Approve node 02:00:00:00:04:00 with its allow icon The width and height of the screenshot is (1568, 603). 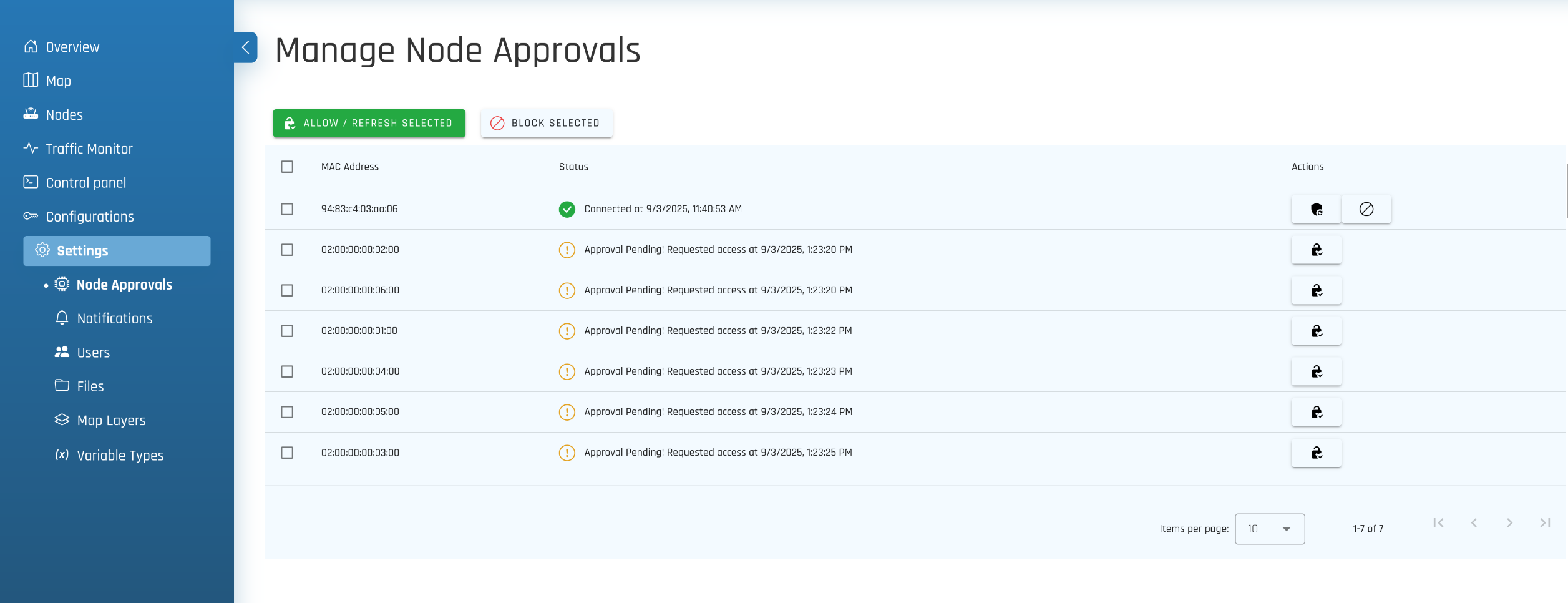point(1315,372)
